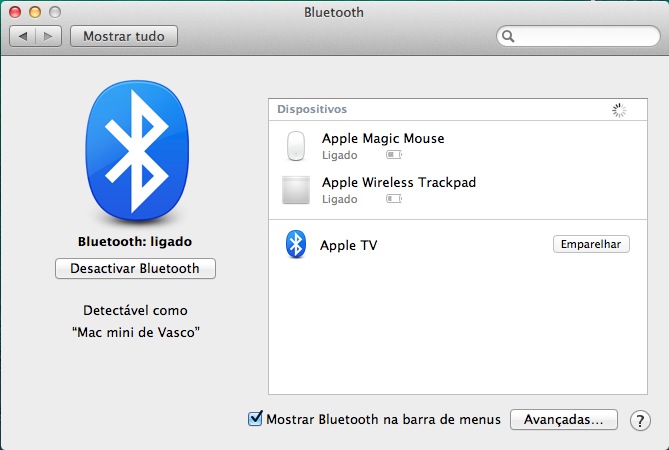The height and width of the screenshot is (450, 669).
Task: Minimize the window with yellow button
Action: click(35, 12)
